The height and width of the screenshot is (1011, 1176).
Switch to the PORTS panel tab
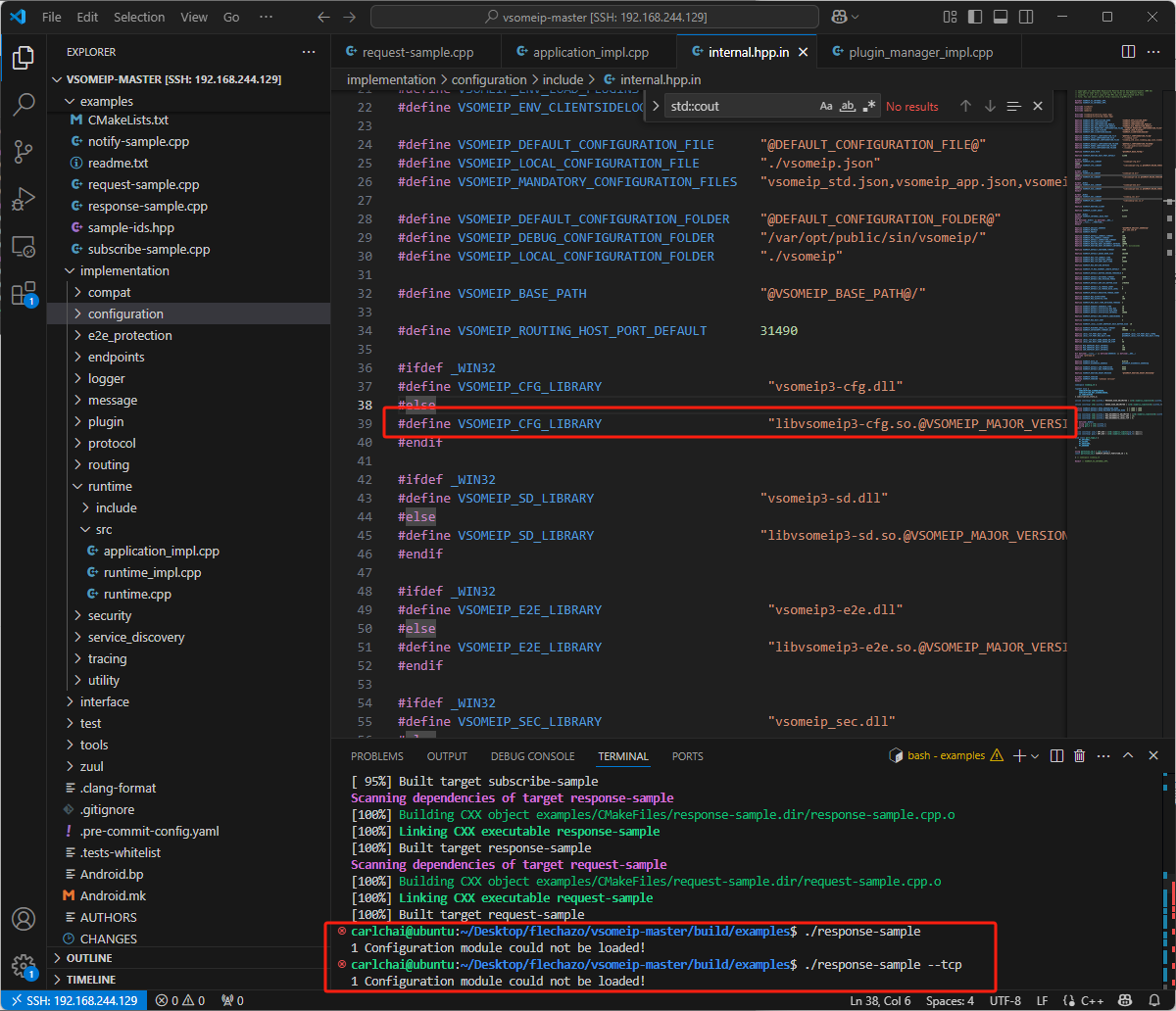click(x=688, y=756)
